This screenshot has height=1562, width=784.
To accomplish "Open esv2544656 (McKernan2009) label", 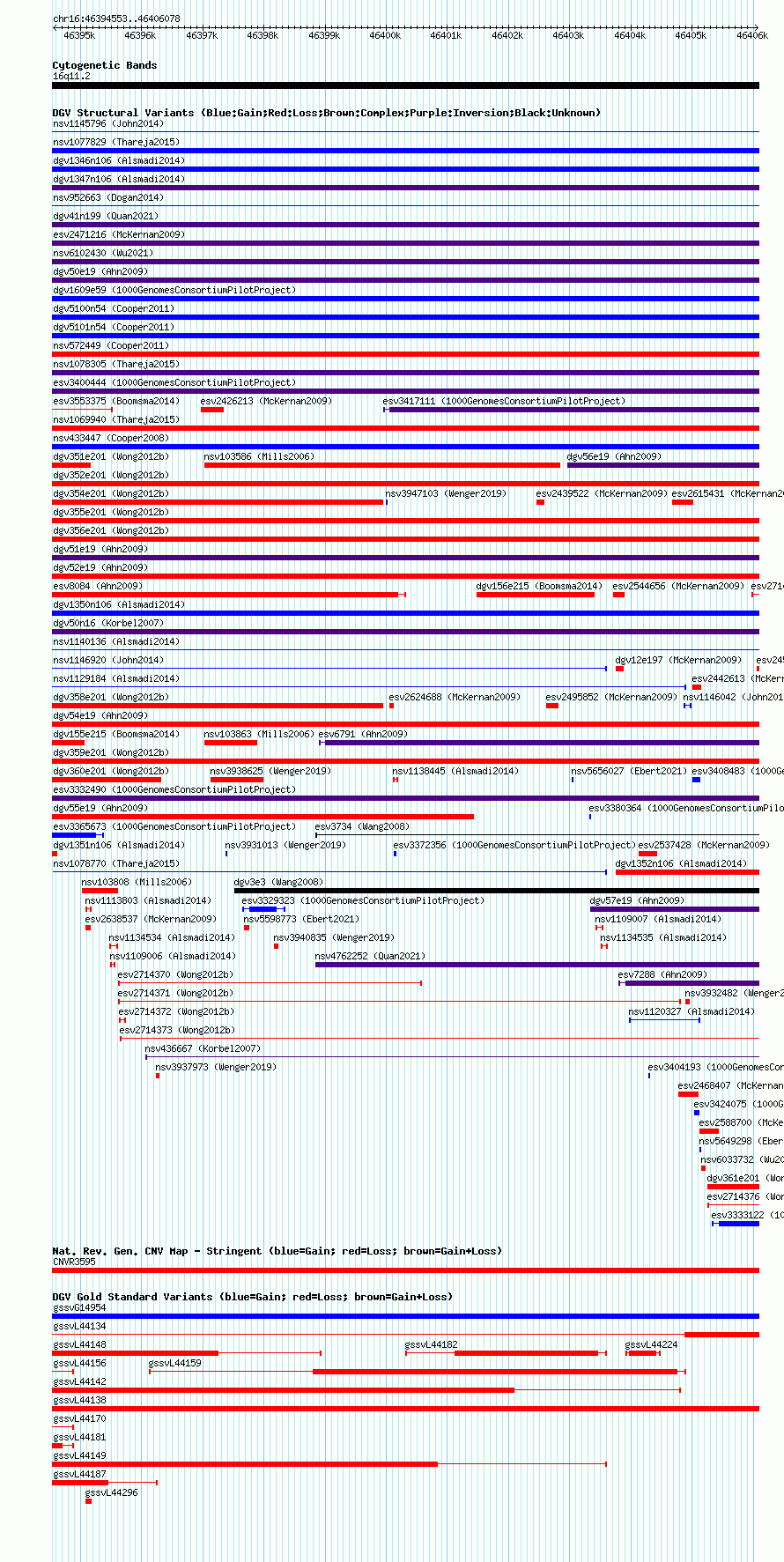I will pyautogui.click(x=678, y=586).
